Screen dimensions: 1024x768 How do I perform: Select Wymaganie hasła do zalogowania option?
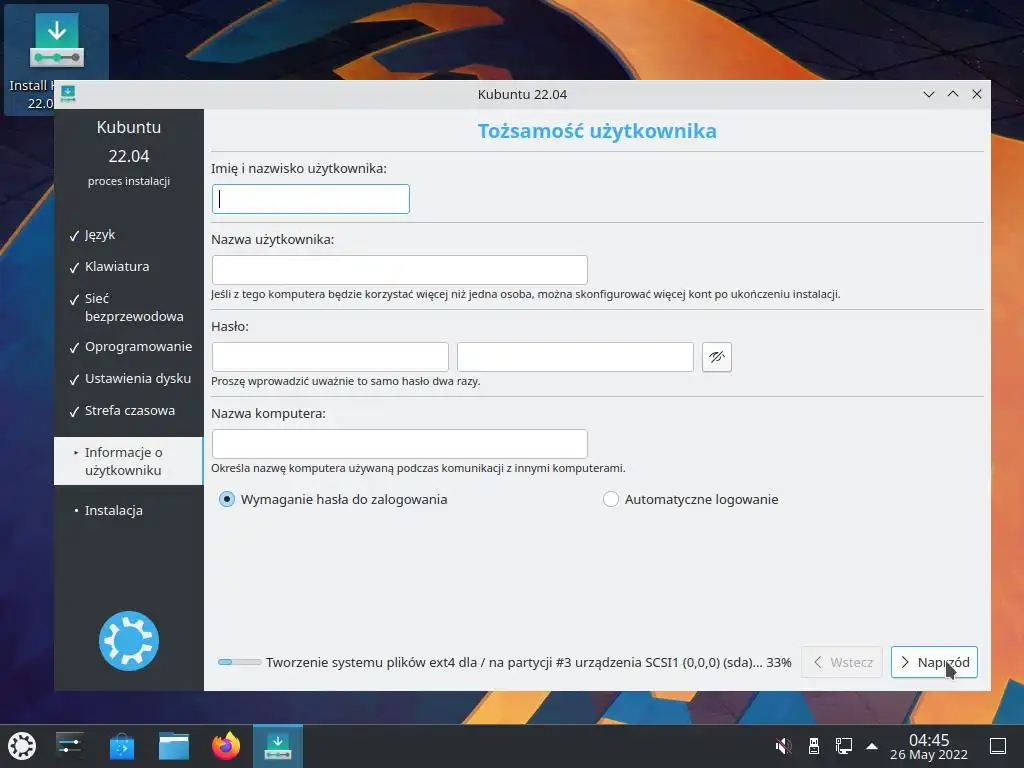333,500
